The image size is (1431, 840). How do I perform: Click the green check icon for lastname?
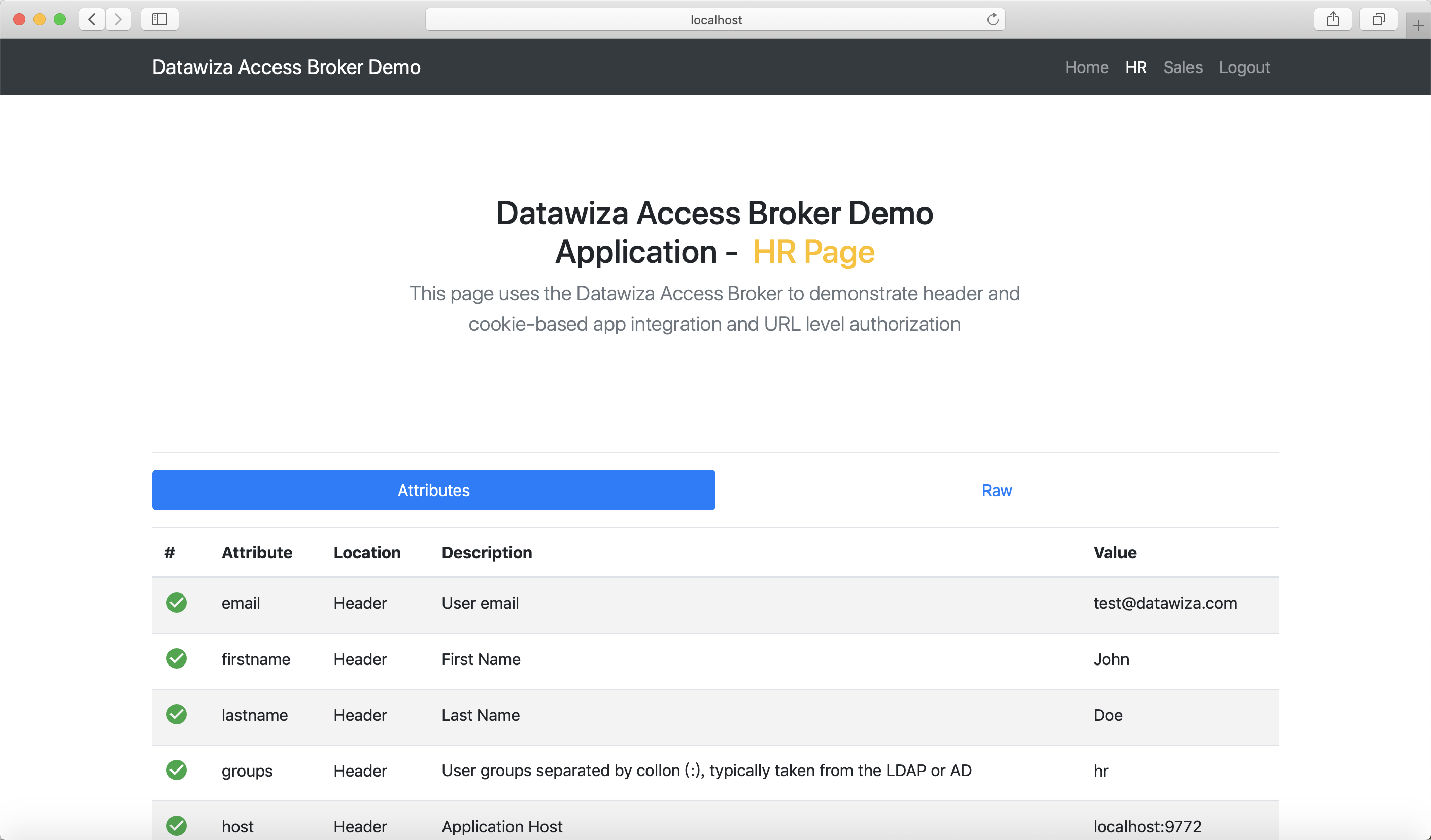pyautogui.click(x=177, y=715)
